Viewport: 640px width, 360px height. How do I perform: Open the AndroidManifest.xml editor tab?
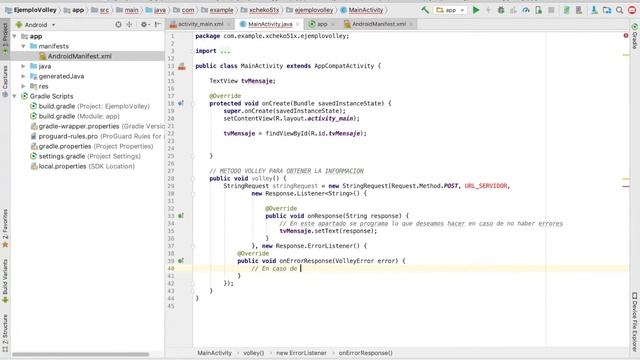click(x=379, y=24)
